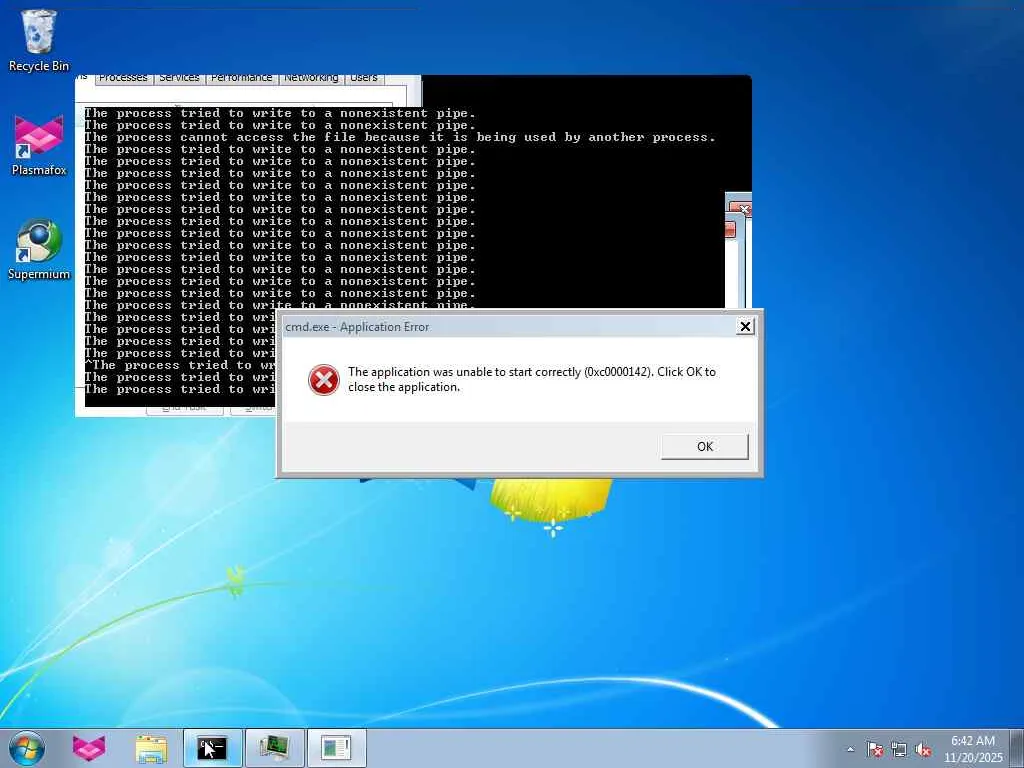1024x768 pixels.
Task: Show hidden system tray icons
Action: coord(850,749)
